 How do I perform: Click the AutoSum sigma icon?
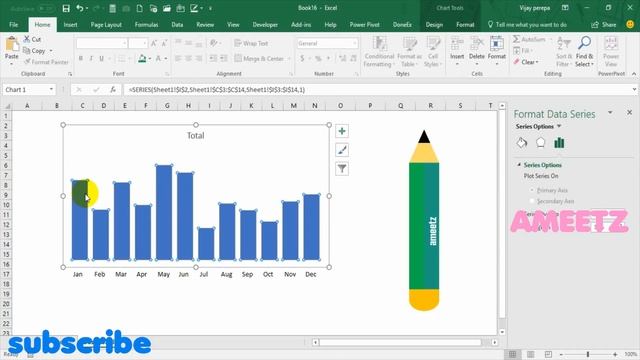(x=516, y=39)
